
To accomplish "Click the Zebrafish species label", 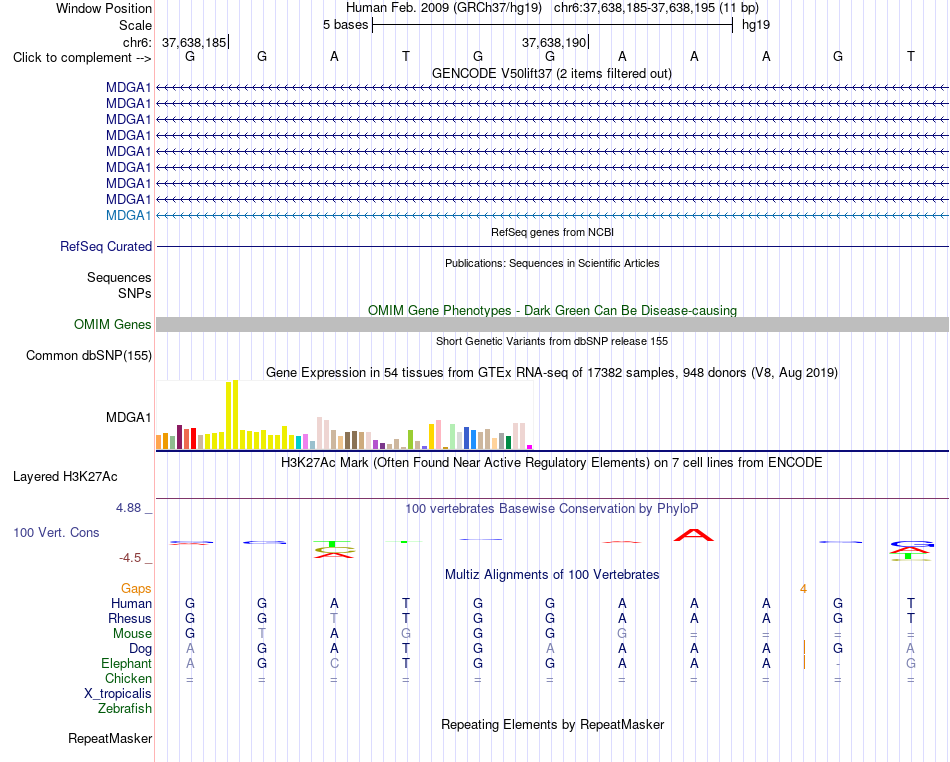I will click(125, 709).
